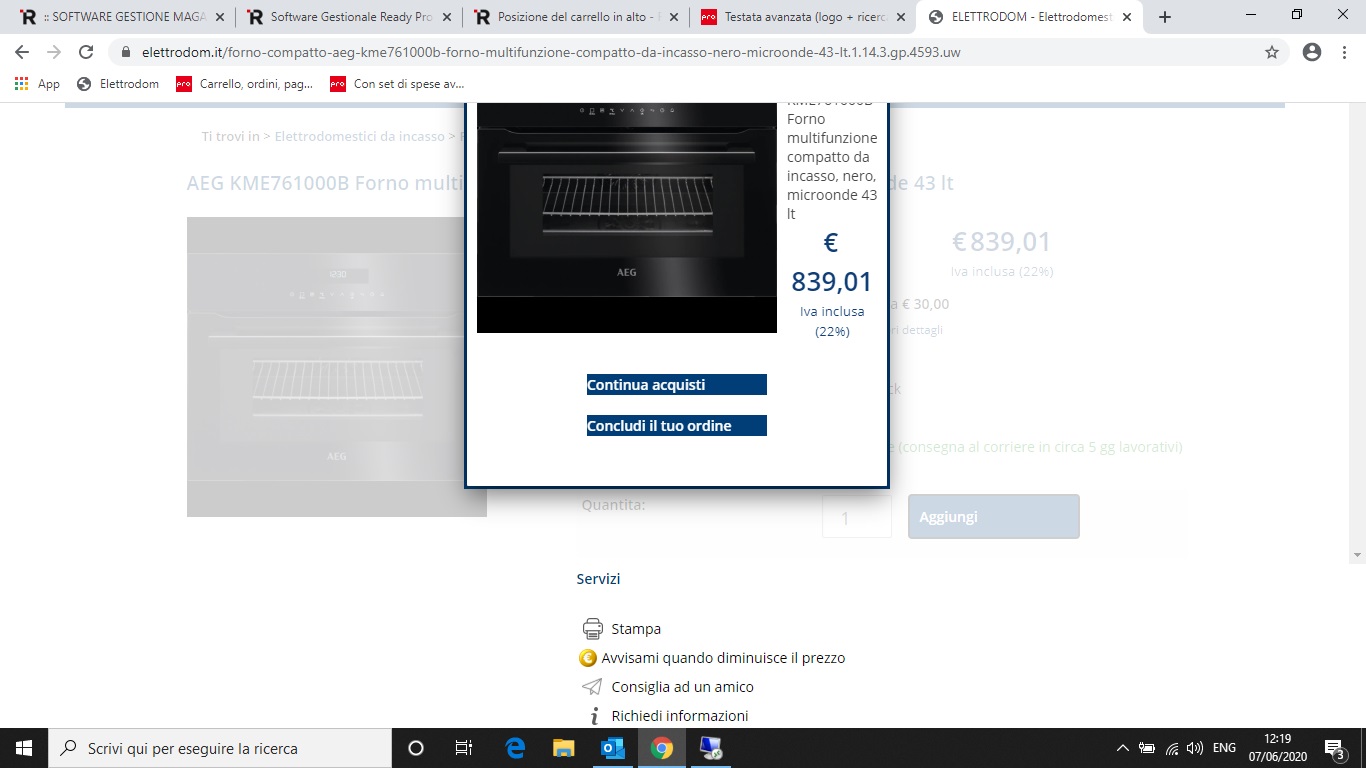
Task: Click Elettrodomestici da incasso breadcrumb
Action: point(359,136)
